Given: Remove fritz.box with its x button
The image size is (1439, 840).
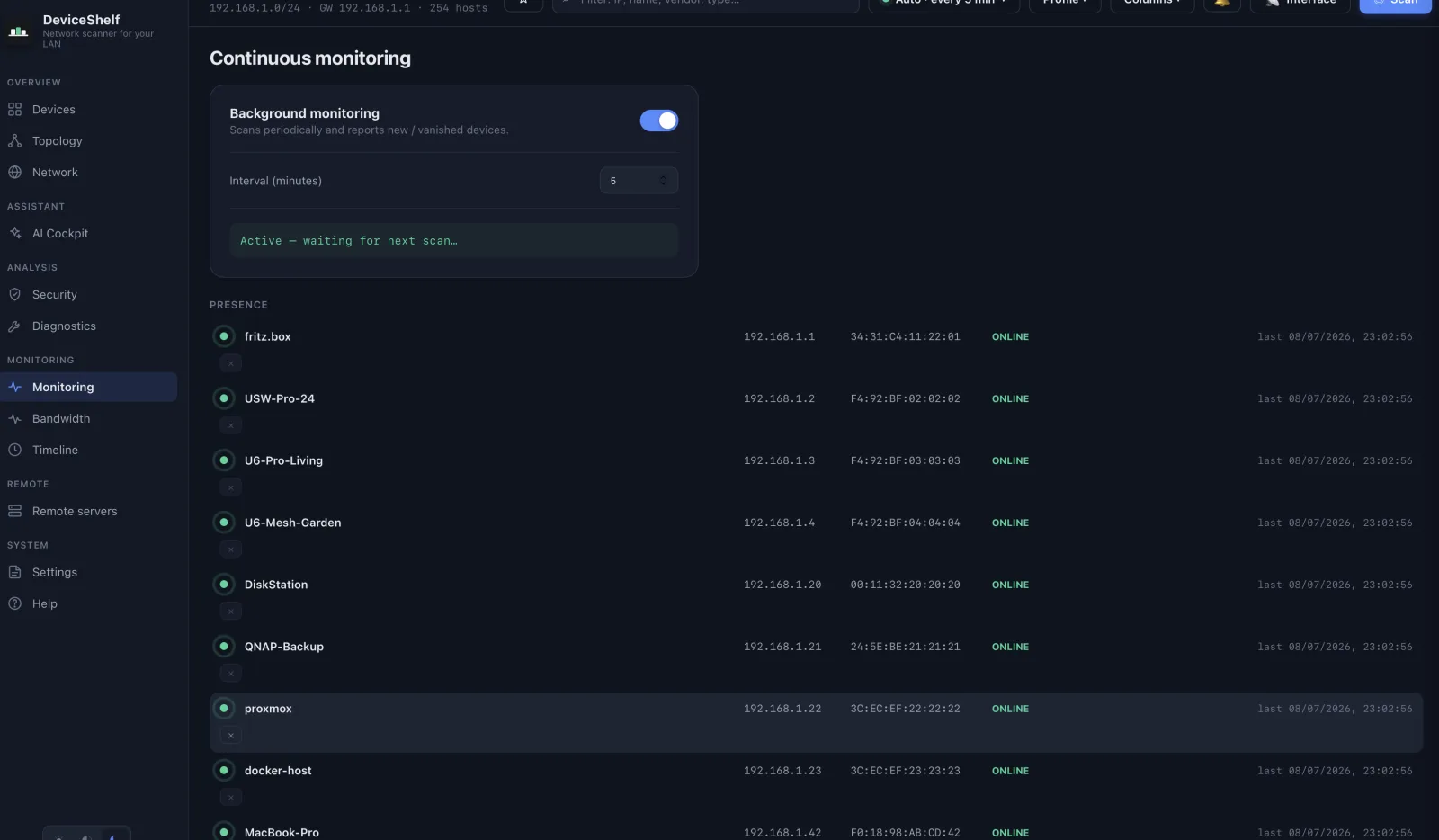Looking at the screenshot, I should pos(231,363).
